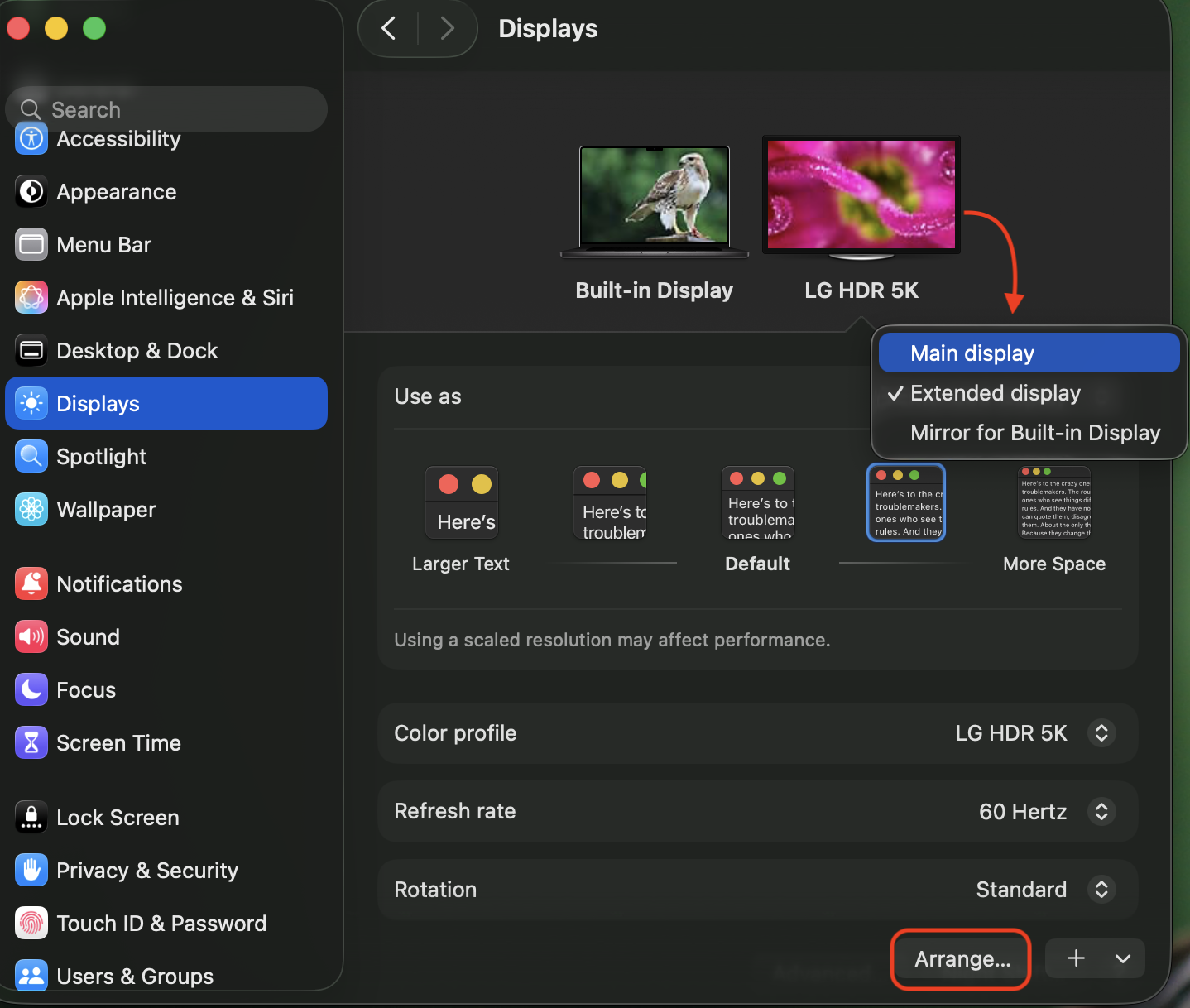Open the Spotlight settings icon
This screenshot has height=1008, width=1190.
pos(31,457)
